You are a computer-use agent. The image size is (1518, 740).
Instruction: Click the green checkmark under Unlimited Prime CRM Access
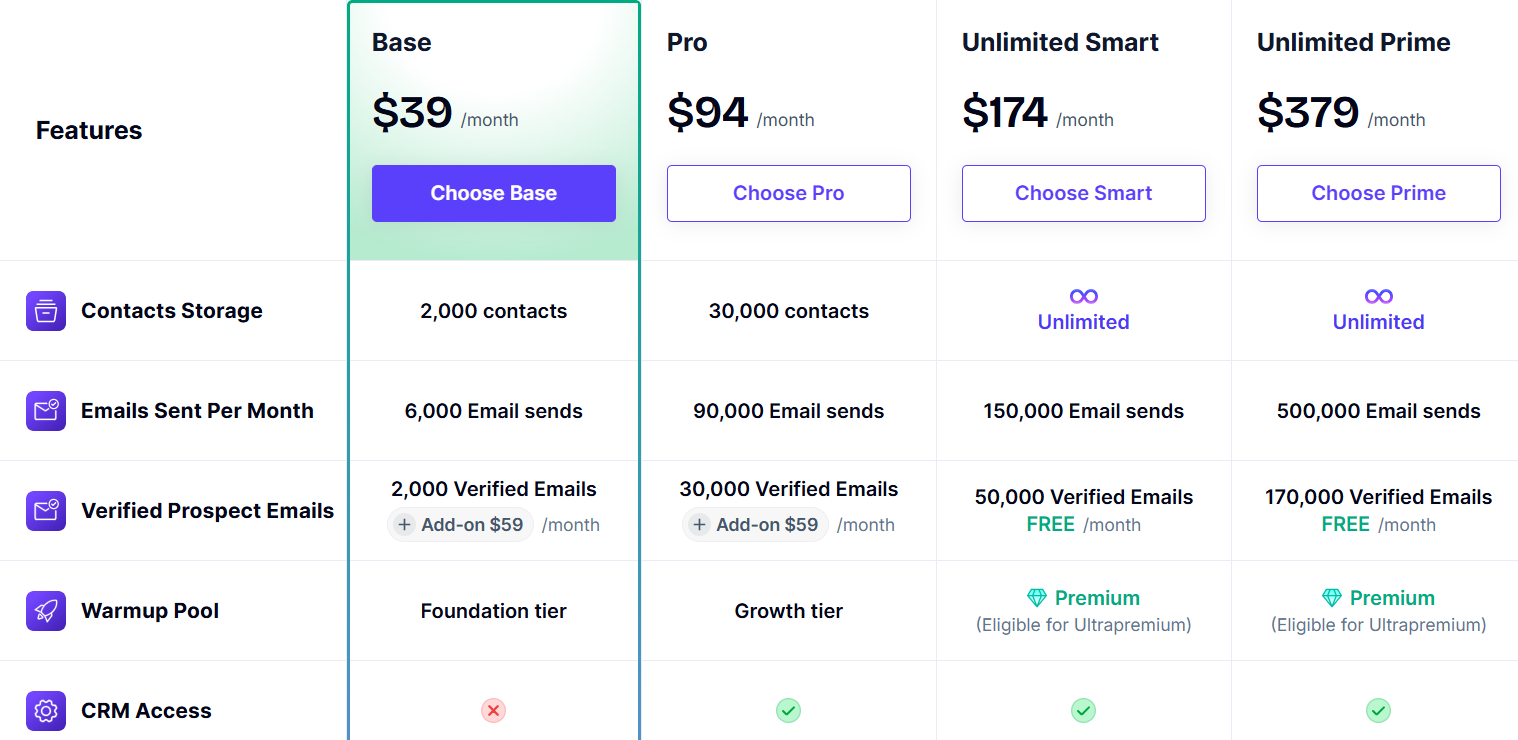1378,710
